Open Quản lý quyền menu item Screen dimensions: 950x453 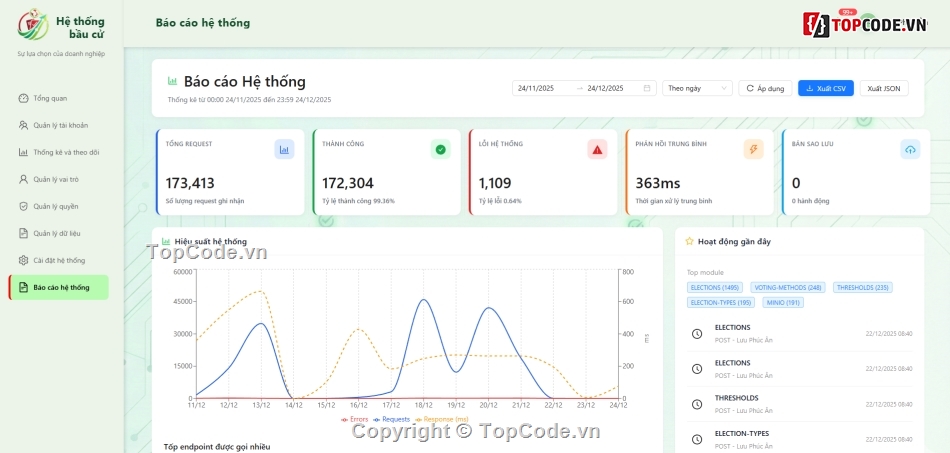[58, 207]
